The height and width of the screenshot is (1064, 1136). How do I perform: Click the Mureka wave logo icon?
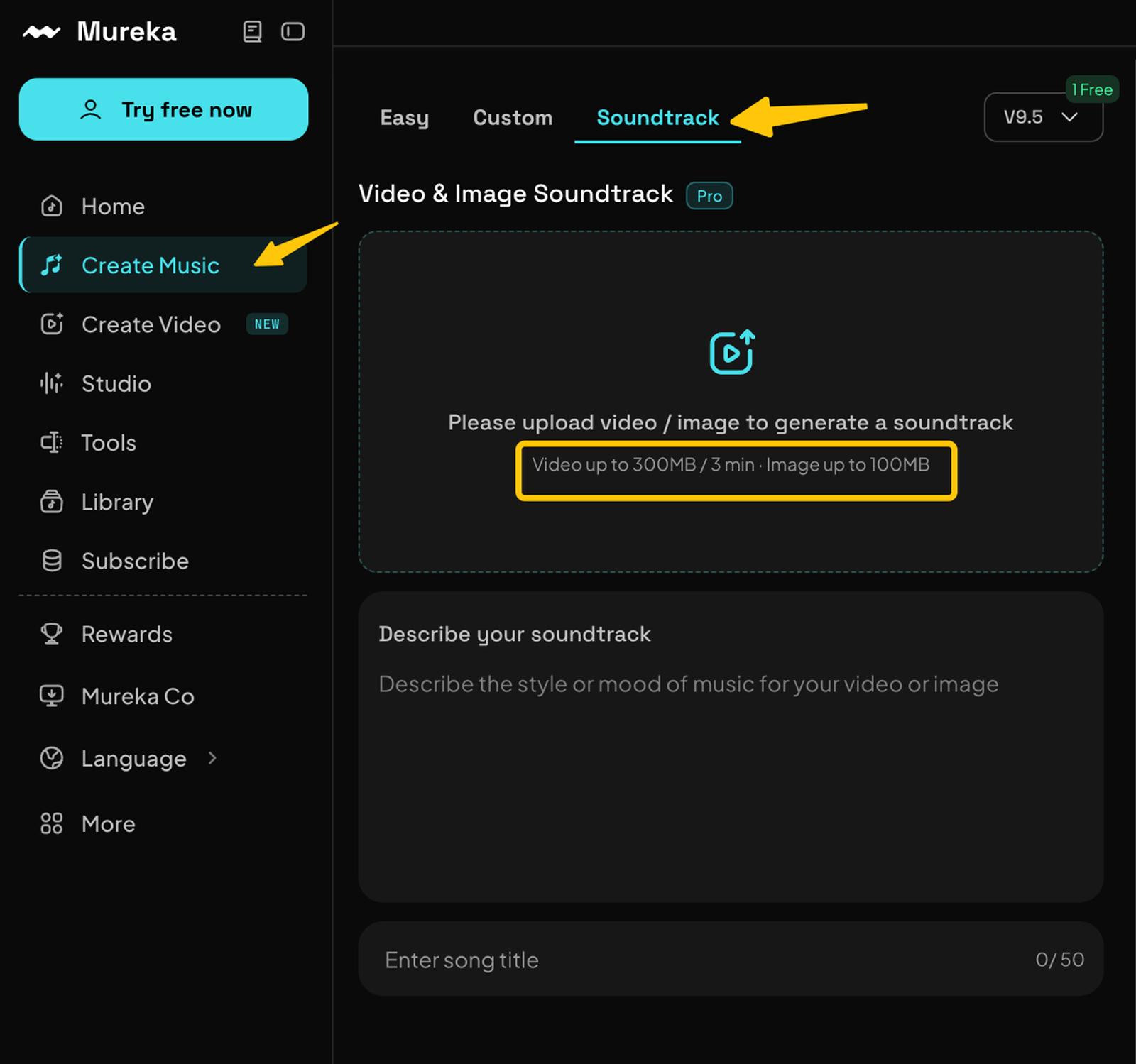click(x=41, y=32)
